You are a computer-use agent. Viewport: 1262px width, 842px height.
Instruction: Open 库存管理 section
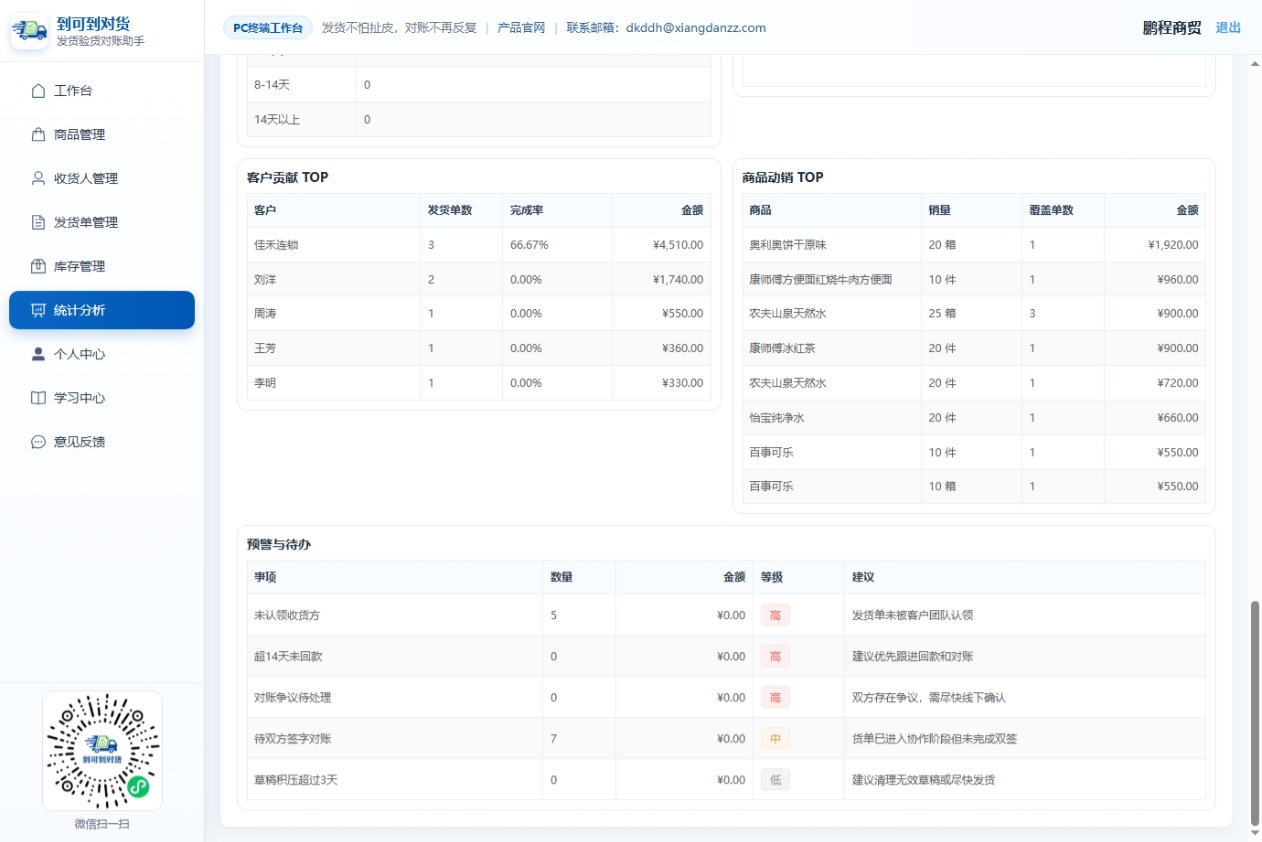pyautogui.click(x=102, y=267)
